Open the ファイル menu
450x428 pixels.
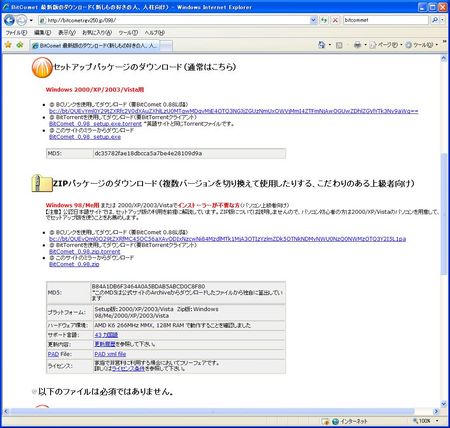pos(16,33)
